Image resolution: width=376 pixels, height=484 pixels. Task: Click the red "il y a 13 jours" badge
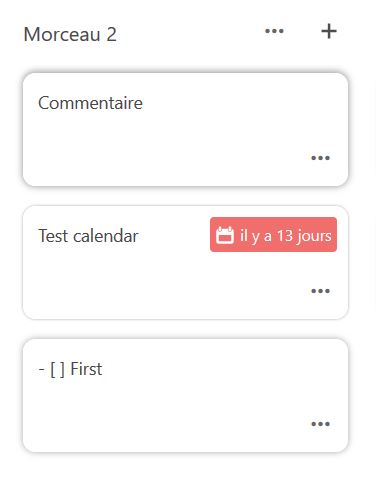(x=273, y=234)
